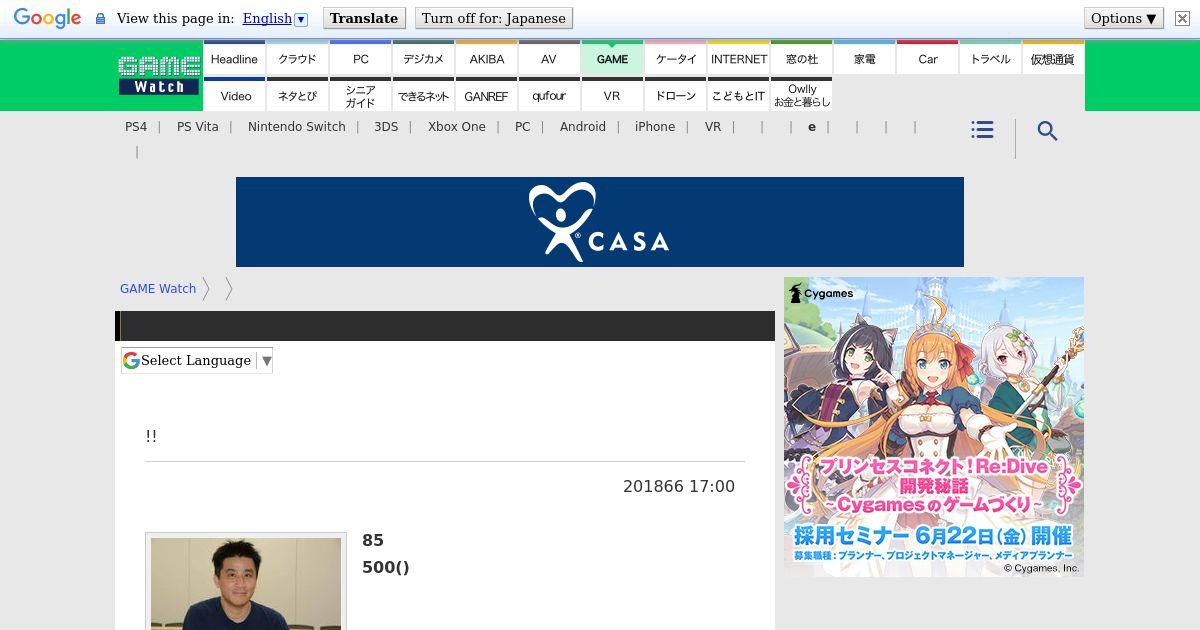The width and height of the screenshot is (1200, 630).
Task: Click the CASA banner advertisement
Action: coord(600,222)
